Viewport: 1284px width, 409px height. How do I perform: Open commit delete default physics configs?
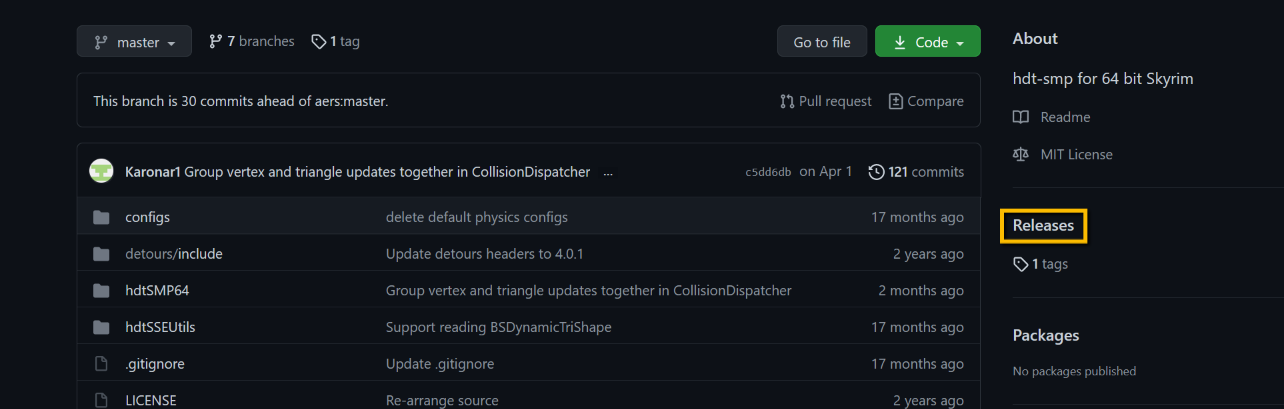pyautogui.click(x=477, y=217)
